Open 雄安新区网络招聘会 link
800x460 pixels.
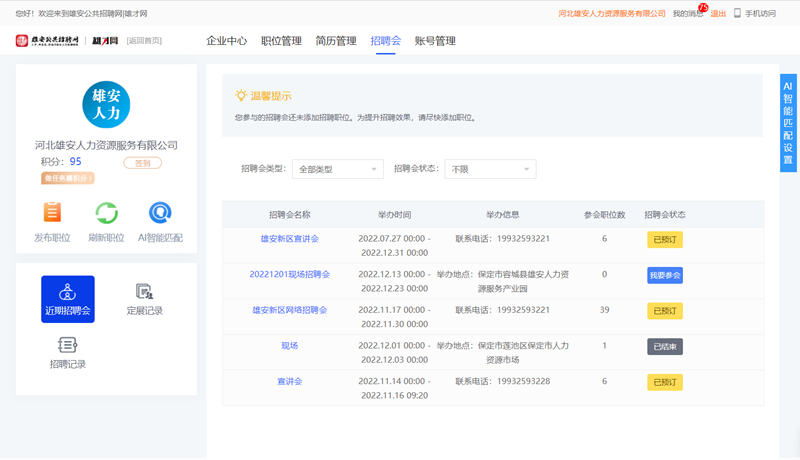(x=289, y=310)
